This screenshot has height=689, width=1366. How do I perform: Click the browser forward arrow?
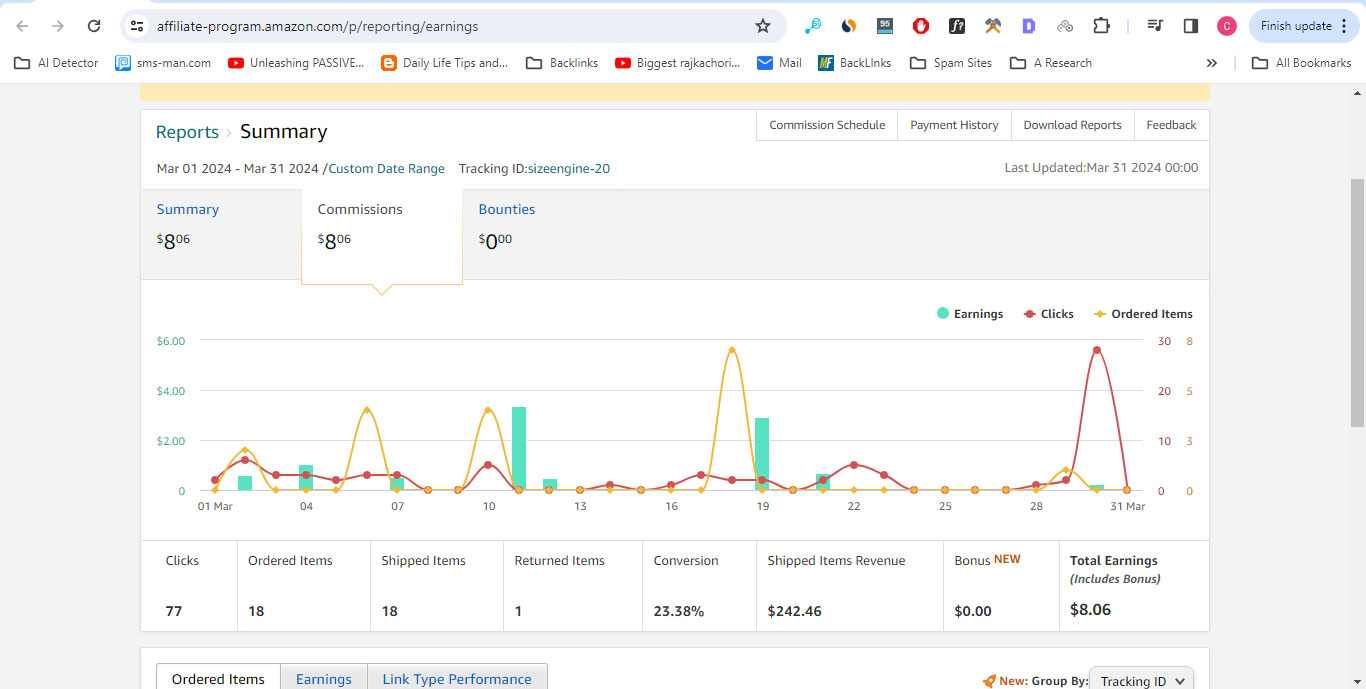(58, 26)
